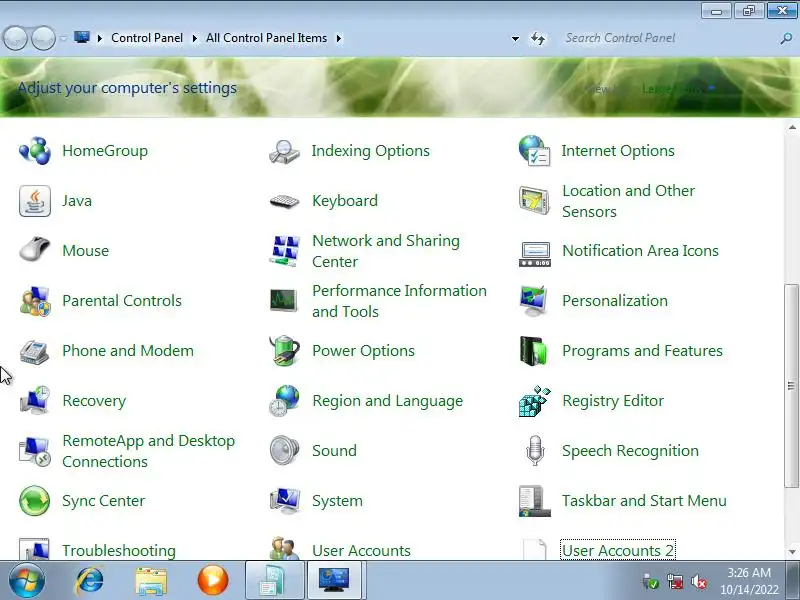Image resolution: width=800 pixels, height=600 pixels.
Task: Click the Registry Editor cubes icon
Action: click(x=534, y=401)
